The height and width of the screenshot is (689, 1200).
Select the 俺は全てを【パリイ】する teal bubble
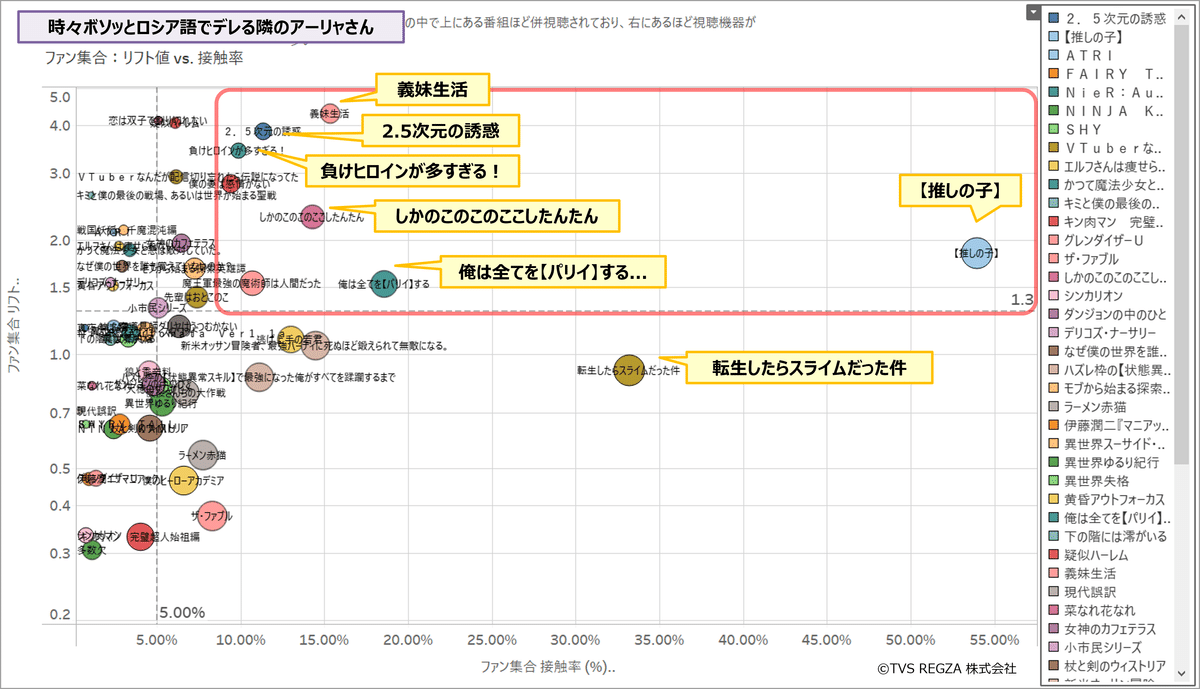(x=383, y=283)
